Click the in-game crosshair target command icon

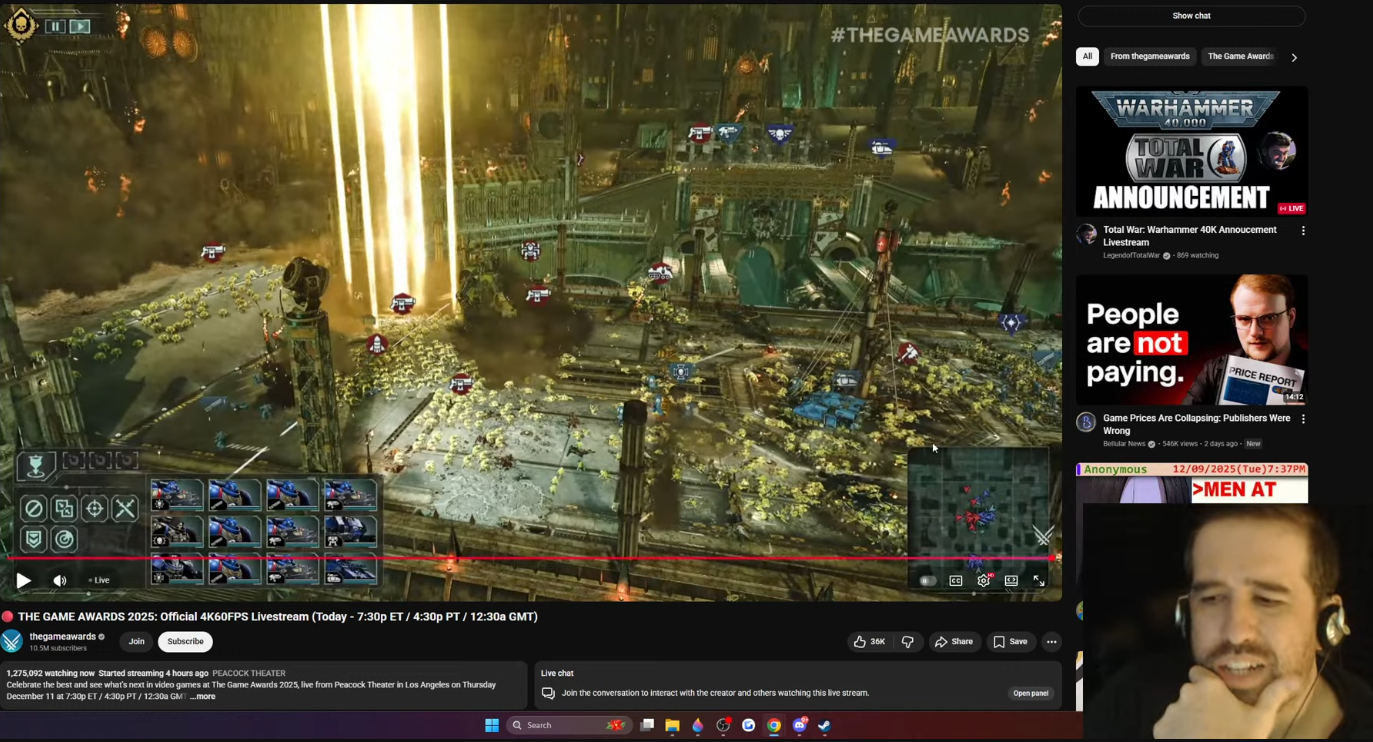[x=94, y=509]
